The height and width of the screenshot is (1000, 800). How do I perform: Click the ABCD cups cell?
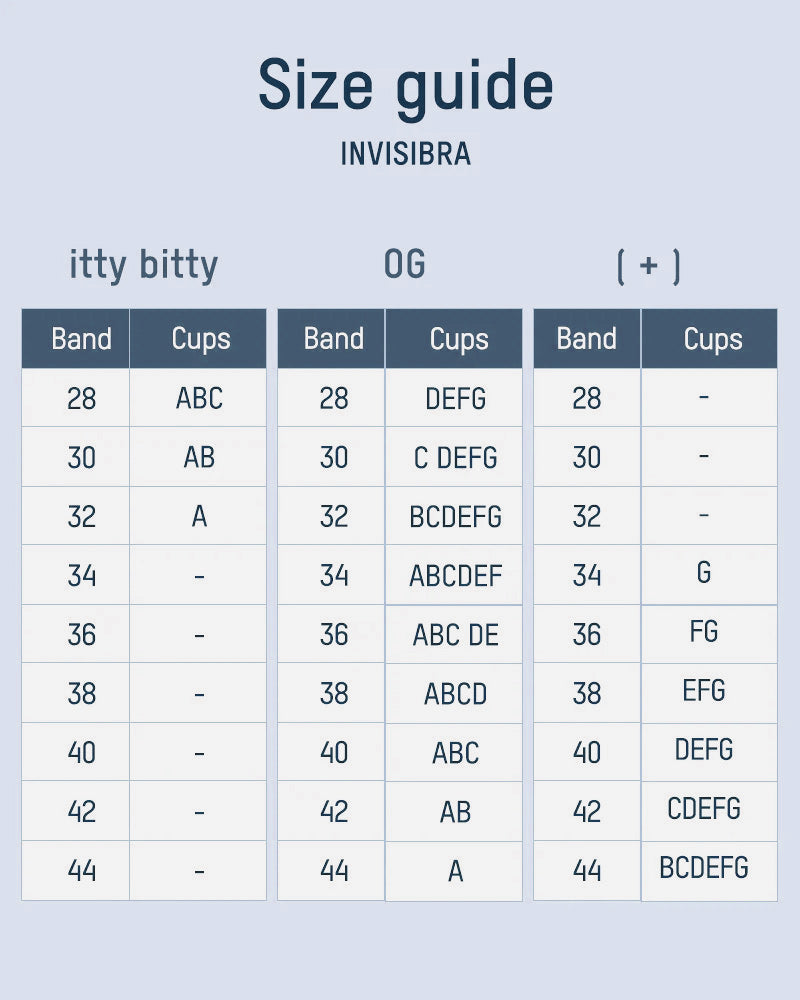click(455, 694)
